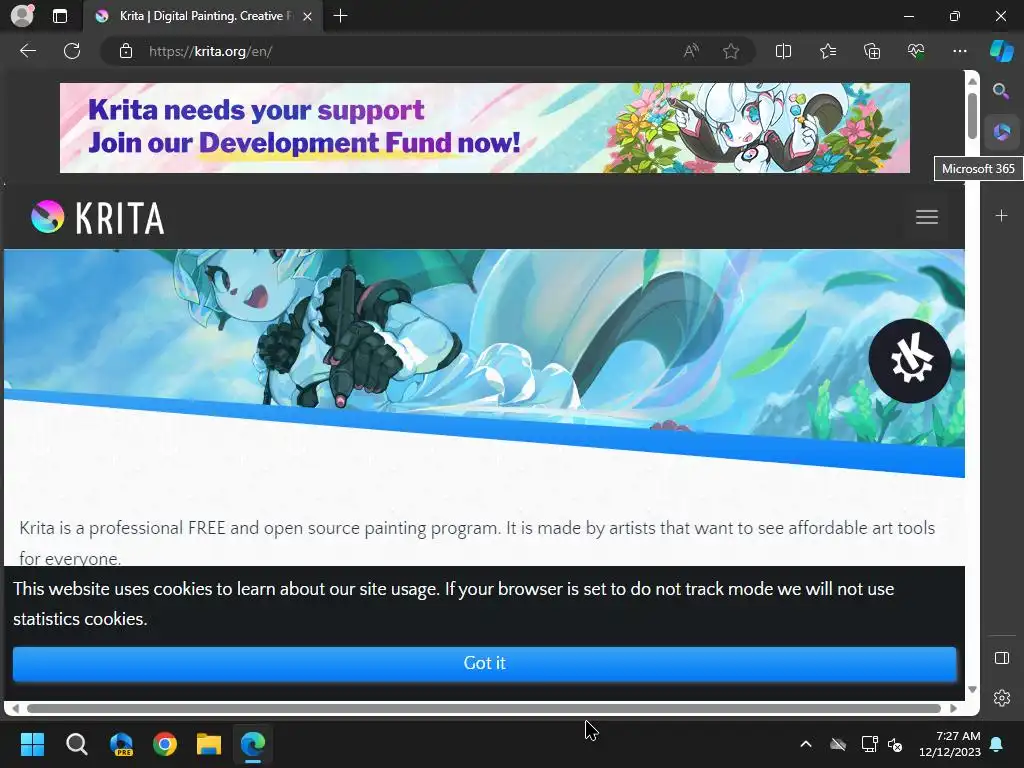Click the horizontal scrollbar left arrow
Screen dimensions: 1024x768
coord(15,709)
